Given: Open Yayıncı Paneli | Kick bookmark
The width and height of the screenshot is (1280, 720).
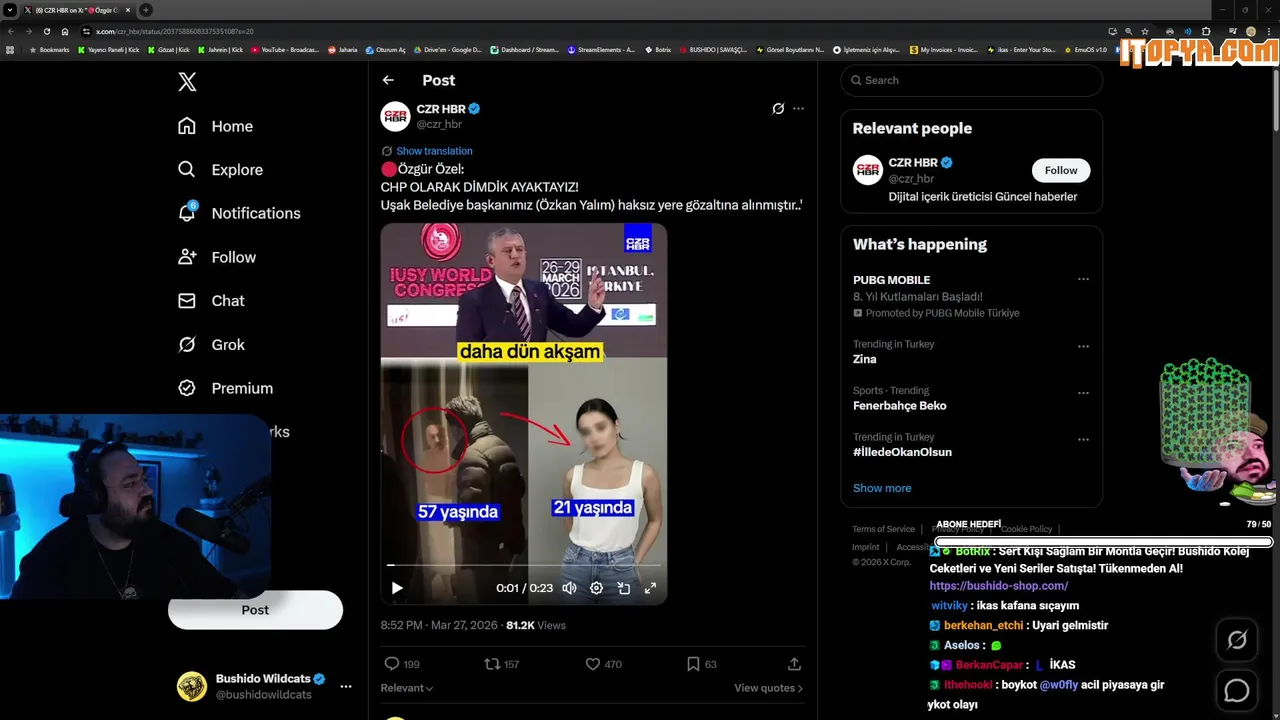Looking at the screenshot, I should (109, 49).
